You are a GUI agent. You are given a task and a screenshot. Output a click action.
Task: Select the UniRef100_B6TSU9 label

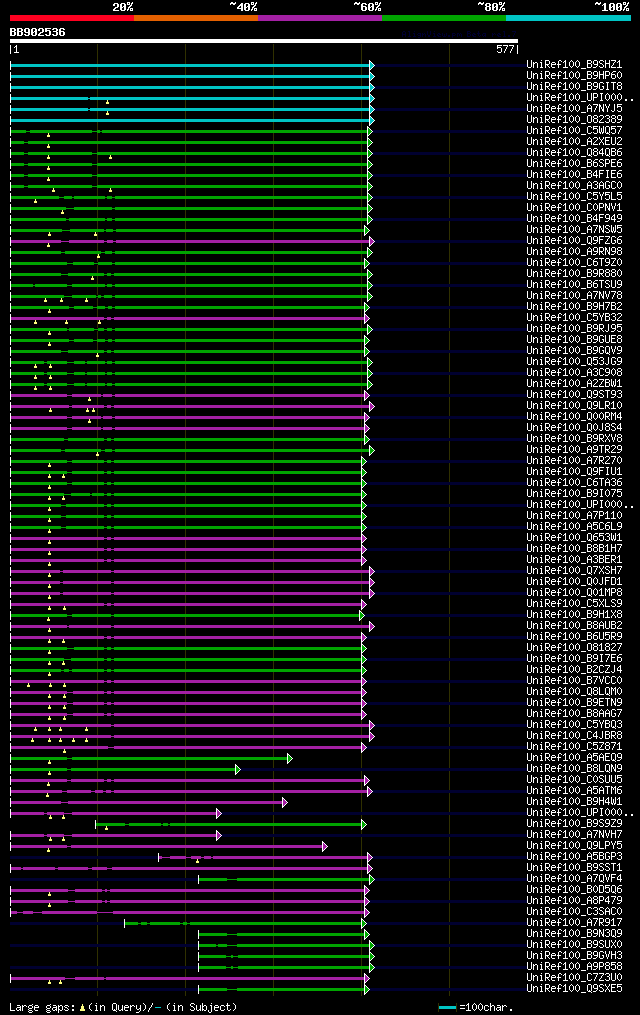(574, 285)
